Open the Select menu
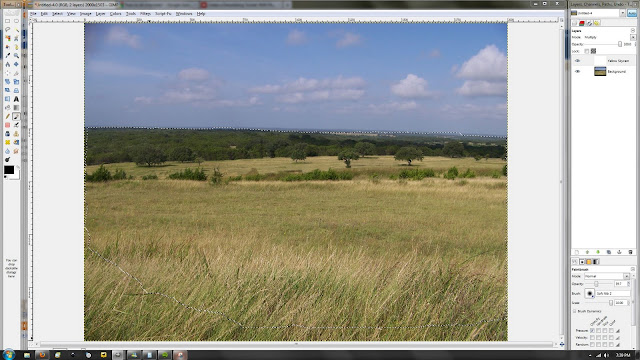Image resolution: width=640 pixels, height=360 pixels. click(57, 13)
